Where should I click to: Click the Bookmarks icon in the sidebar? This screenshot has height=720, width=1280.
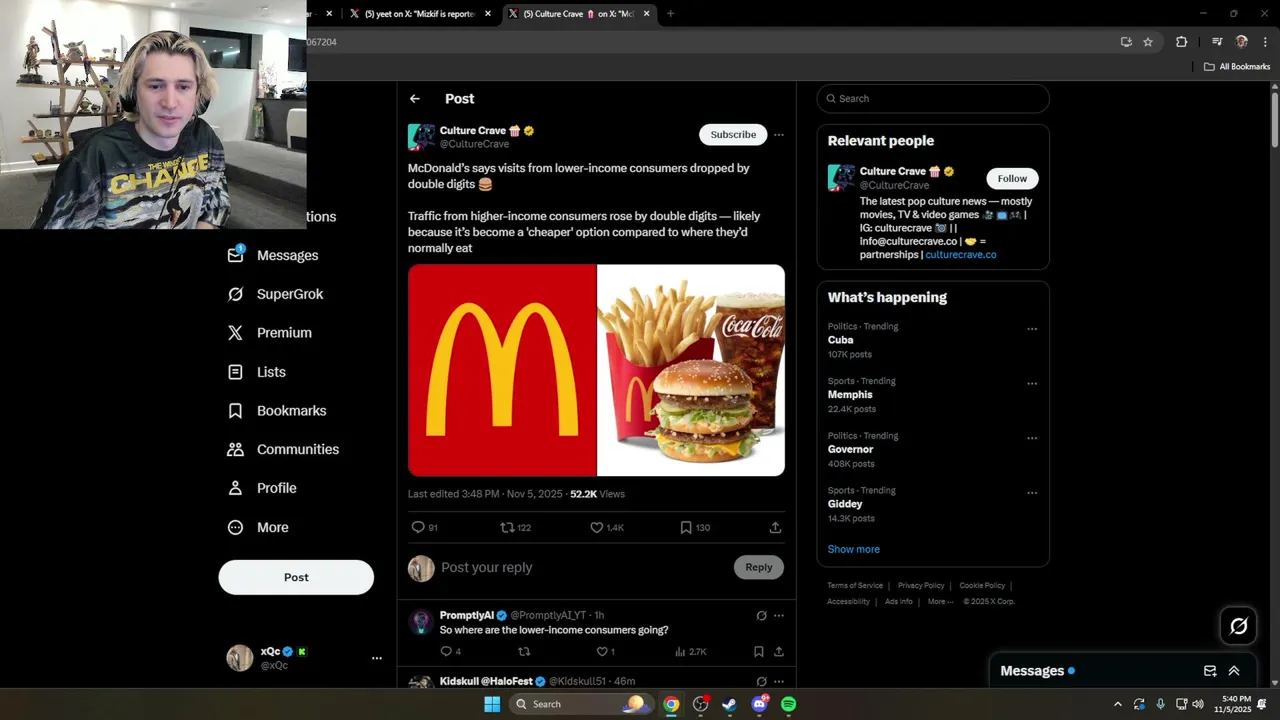coord(235,411)
